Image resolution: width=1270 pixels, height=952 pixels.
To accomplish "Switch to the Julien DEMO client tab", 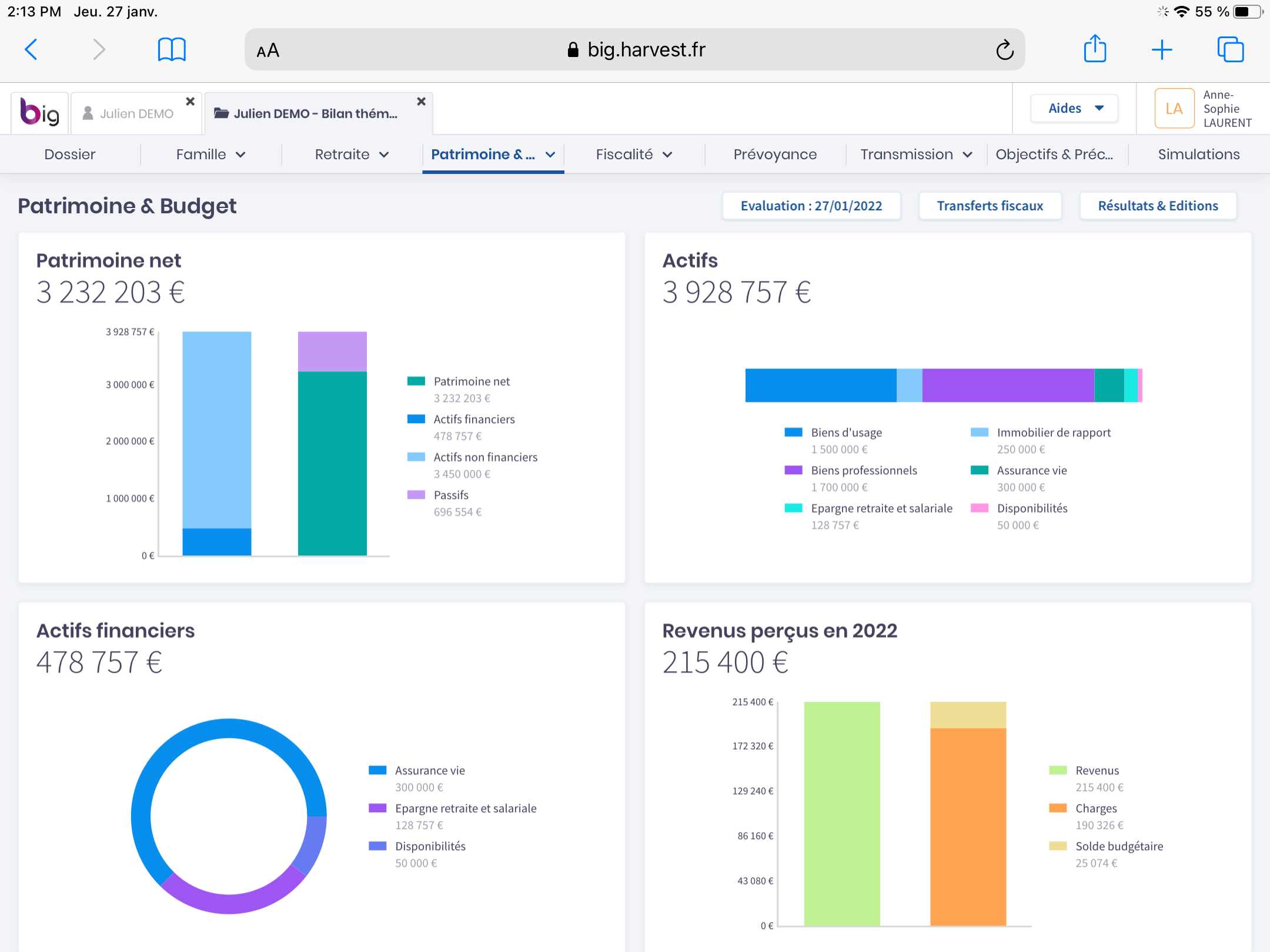I will 136,113.
